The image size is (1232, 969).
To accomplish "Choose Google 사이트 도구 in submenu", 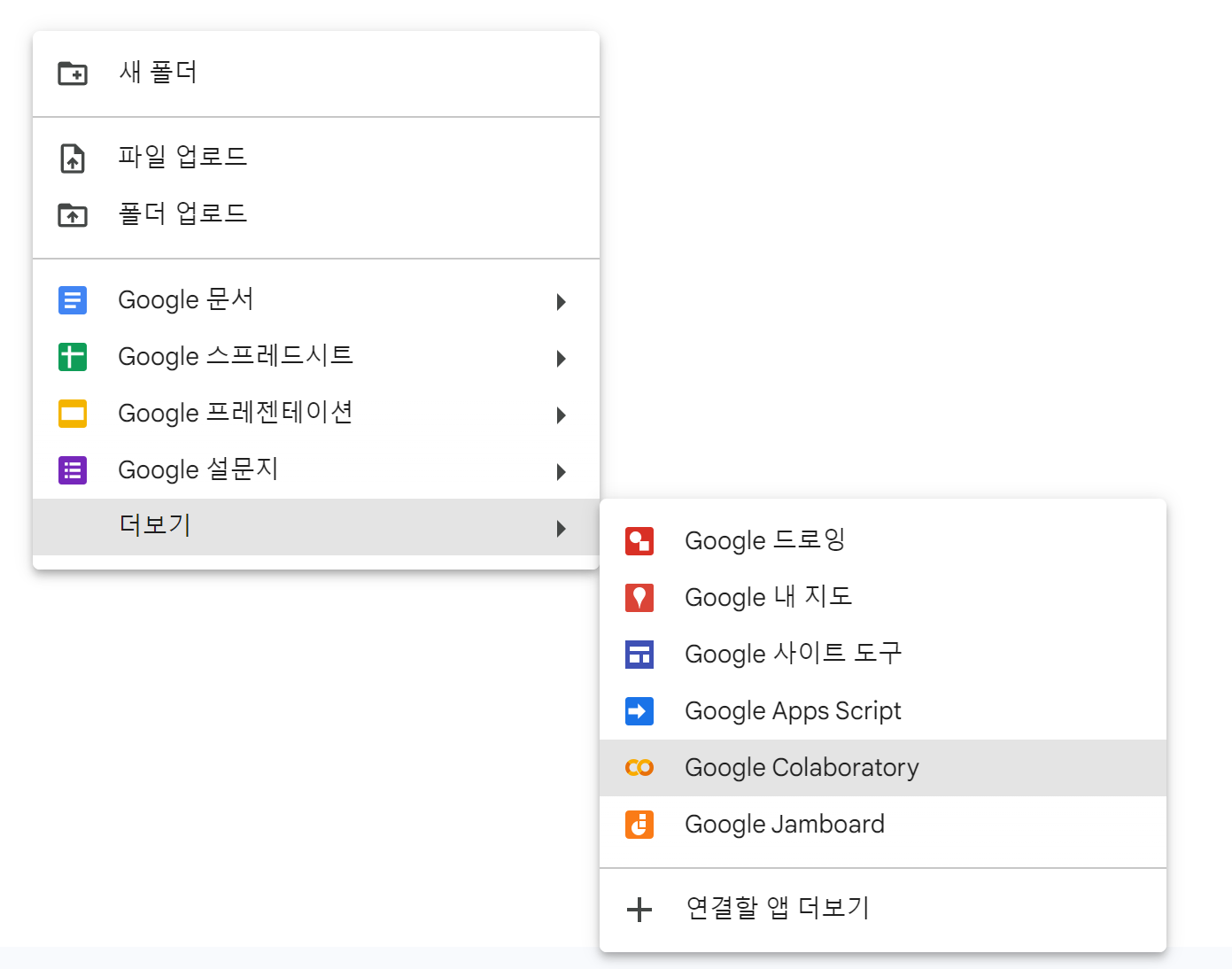I will 883,655.
